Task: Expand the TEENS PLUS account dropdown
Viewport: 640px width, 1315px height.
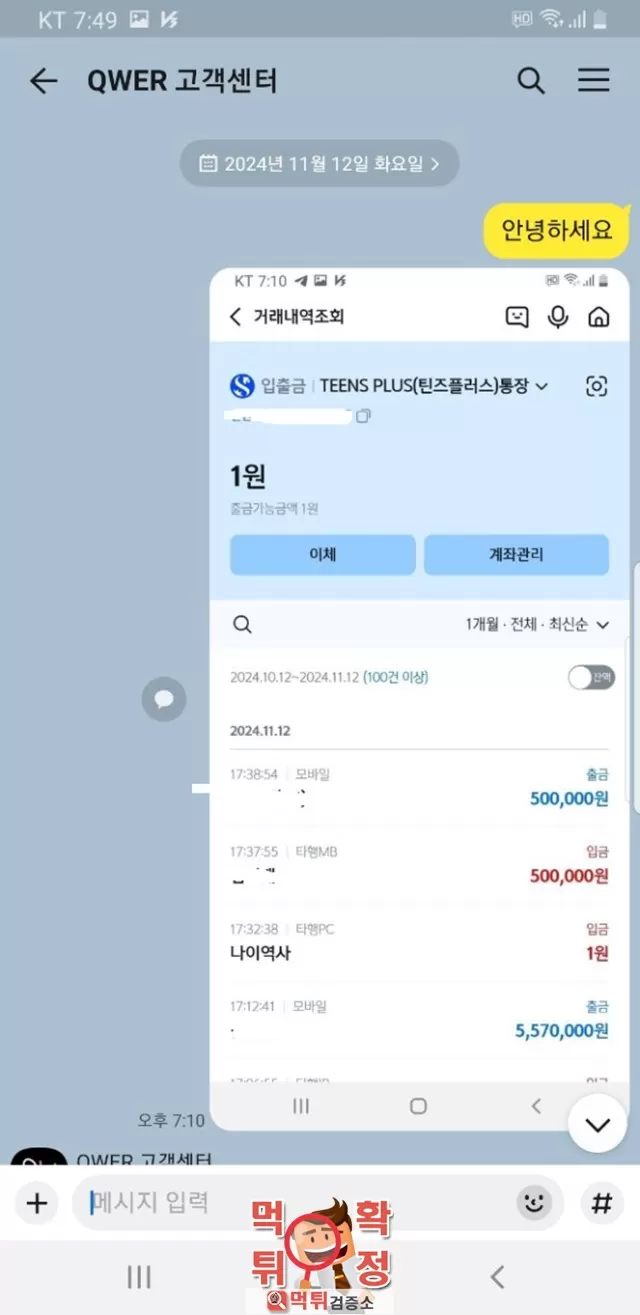Action: (x=542, y=386)
